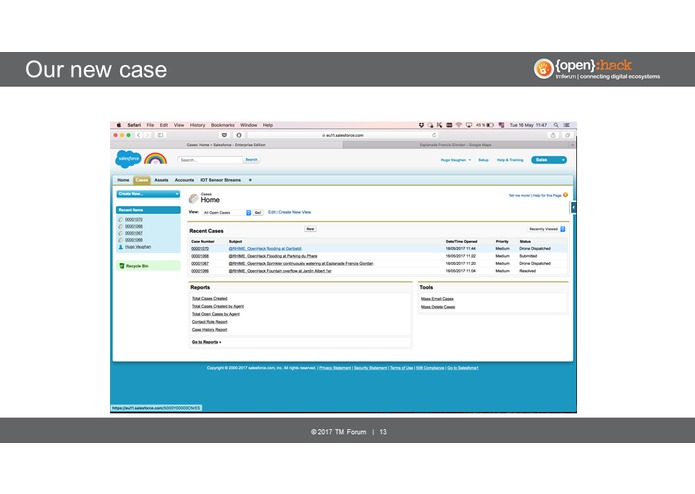Reload the Salesforce page
This screenshot has width=695, height=494.
(434, 135)
